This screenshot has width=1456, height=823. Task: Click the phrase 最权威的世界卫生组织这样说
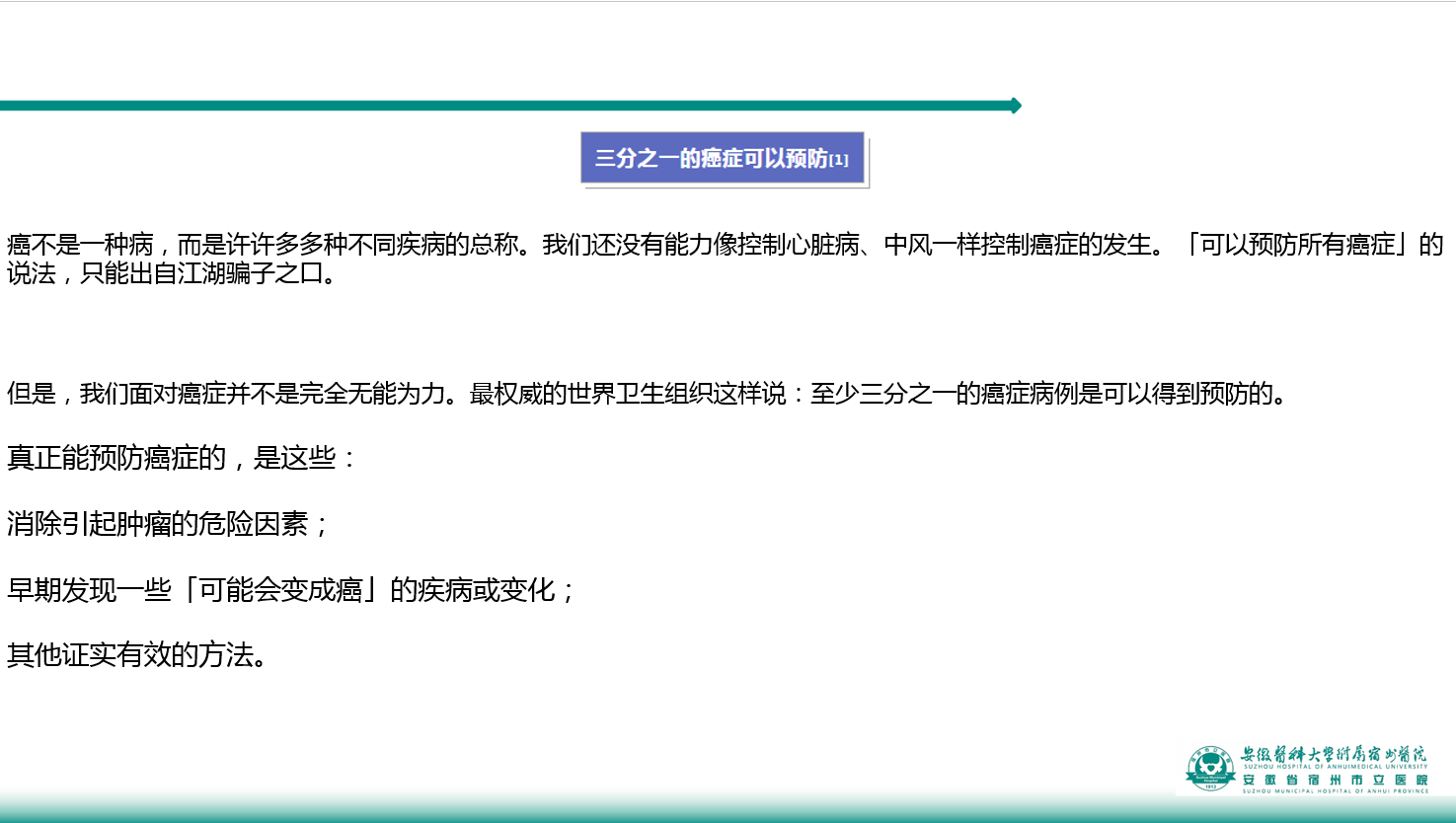(628, 394)
